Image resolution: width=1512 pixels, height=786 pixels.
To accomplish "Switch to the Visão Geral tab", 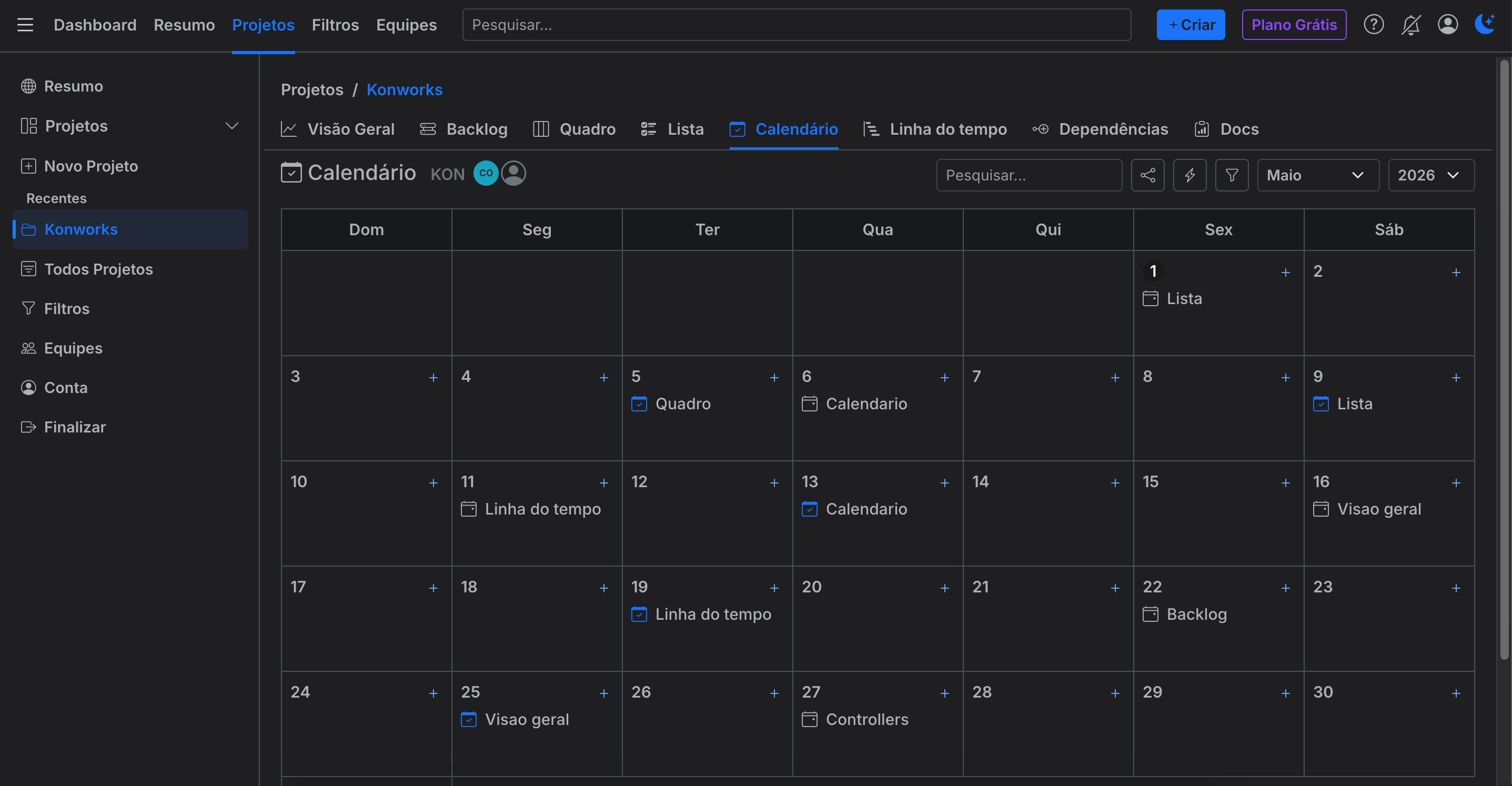I will (338, 129).
